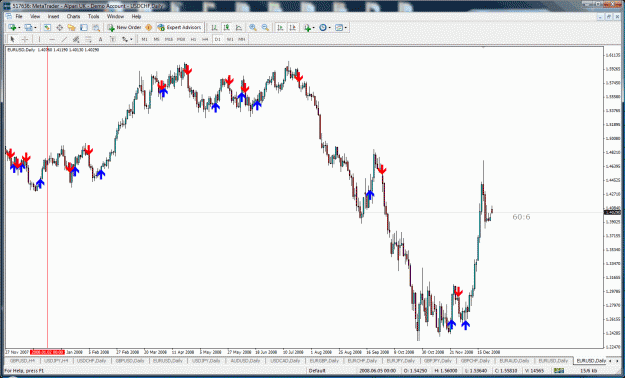Toggle the Navigator folder-star icon

(71, 28)
